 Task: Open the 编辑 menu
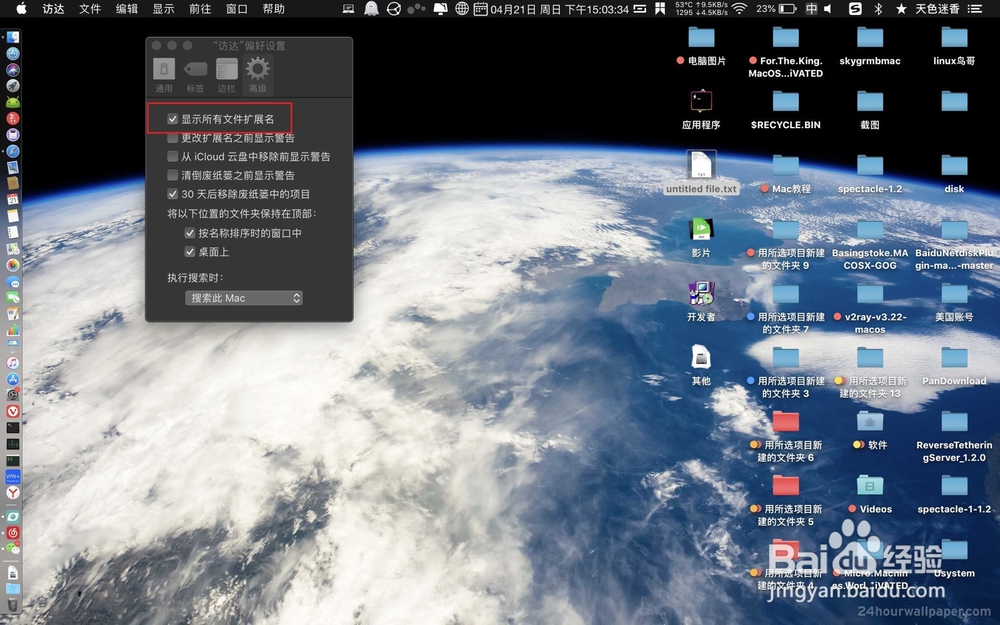click(x=127, y=9)
